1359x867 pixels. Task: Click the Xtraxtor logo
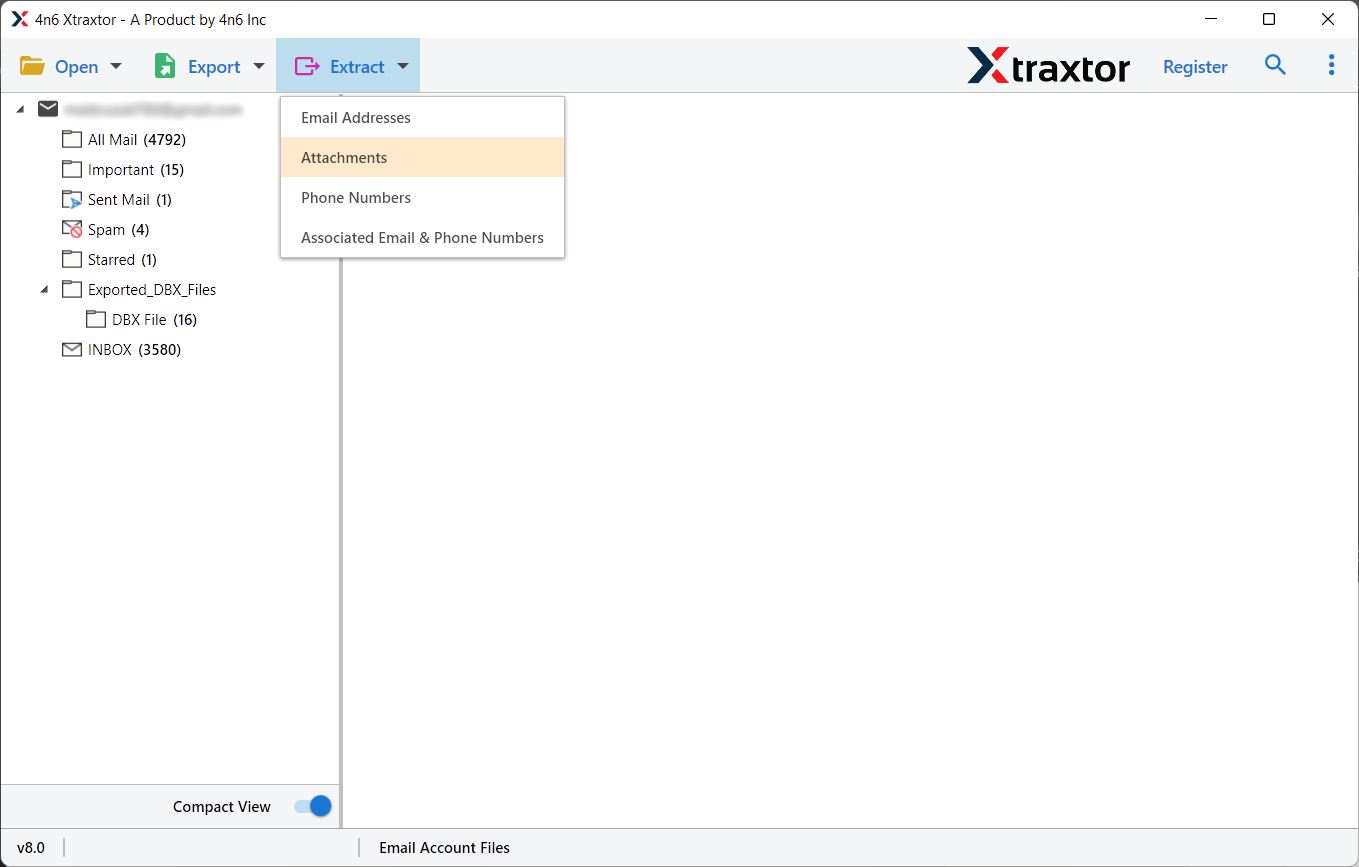pos(1048,66)
